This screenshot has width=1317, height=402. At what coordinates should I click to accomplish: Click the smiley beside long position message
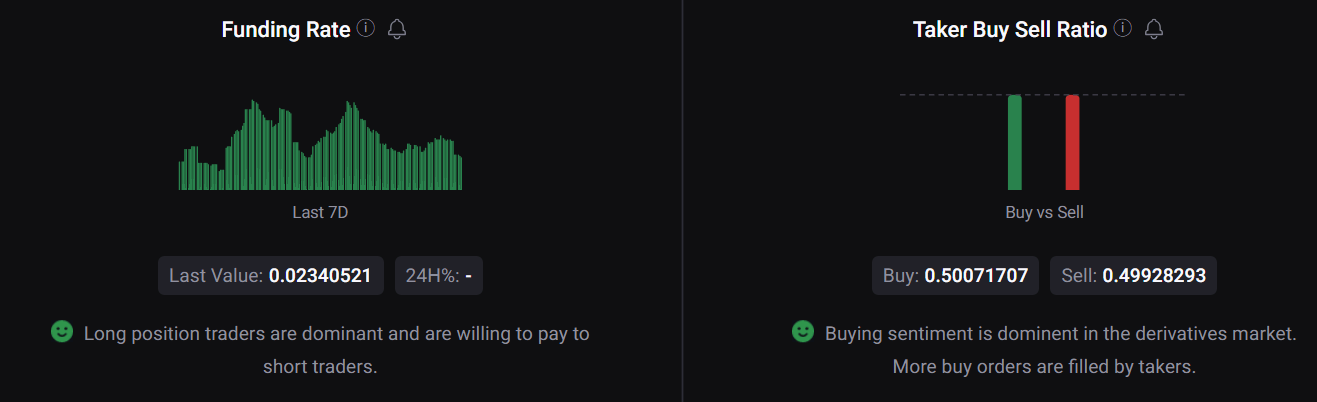(62, 331)
